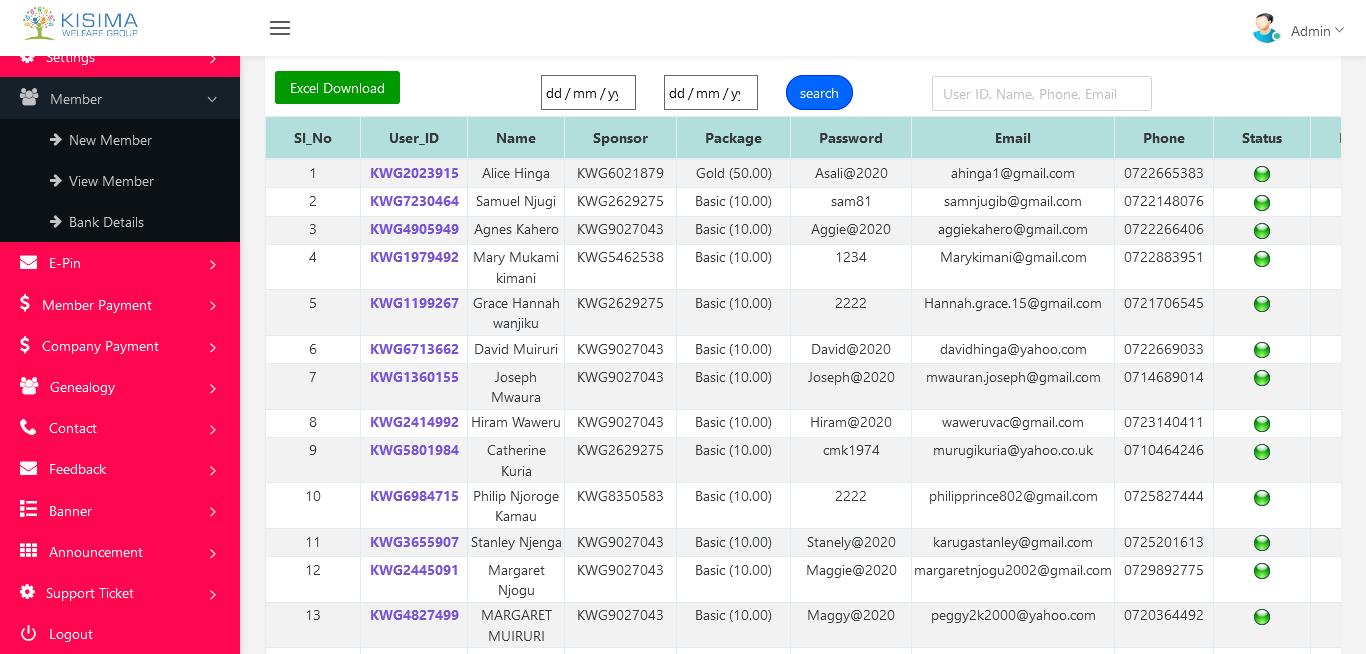Click the Feedback envelope icon
The height and width of the screenshot is (654, 1366).
click(29, 468)
